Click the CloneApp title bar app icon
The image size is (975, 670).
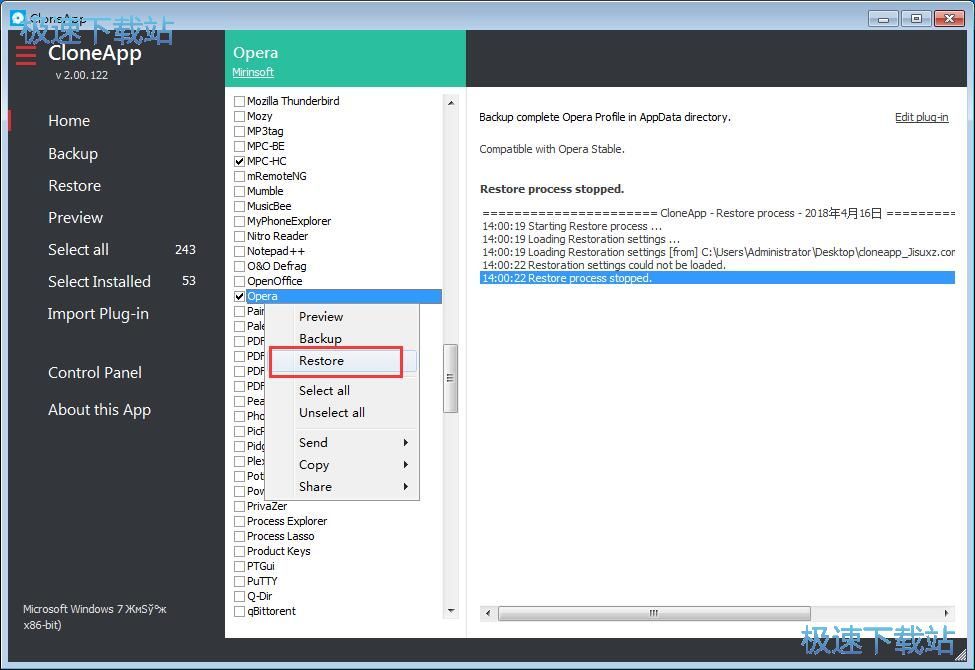(x=18, y=17)
